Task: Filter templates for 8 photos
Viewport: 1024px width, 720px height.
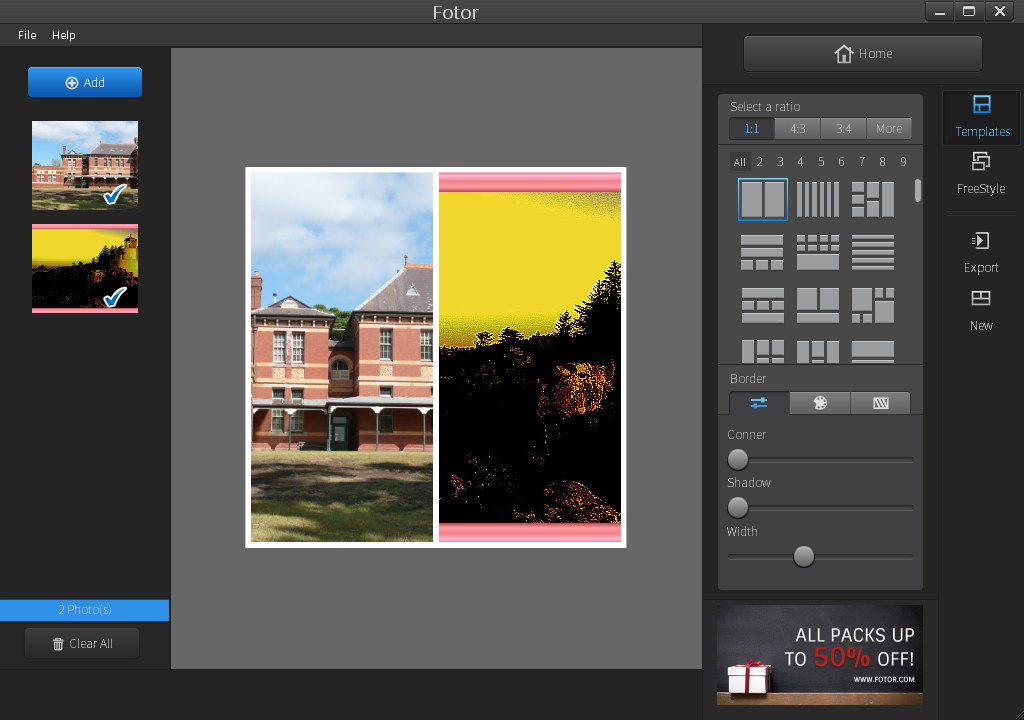Action: [882, 161]
